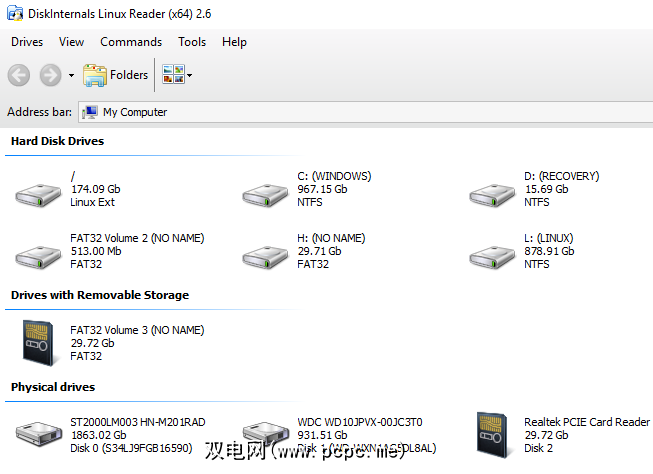This screenshot has width=653, height=474.
Task: Toggle the Folders pane button
Action: click(x=115, y=75)
